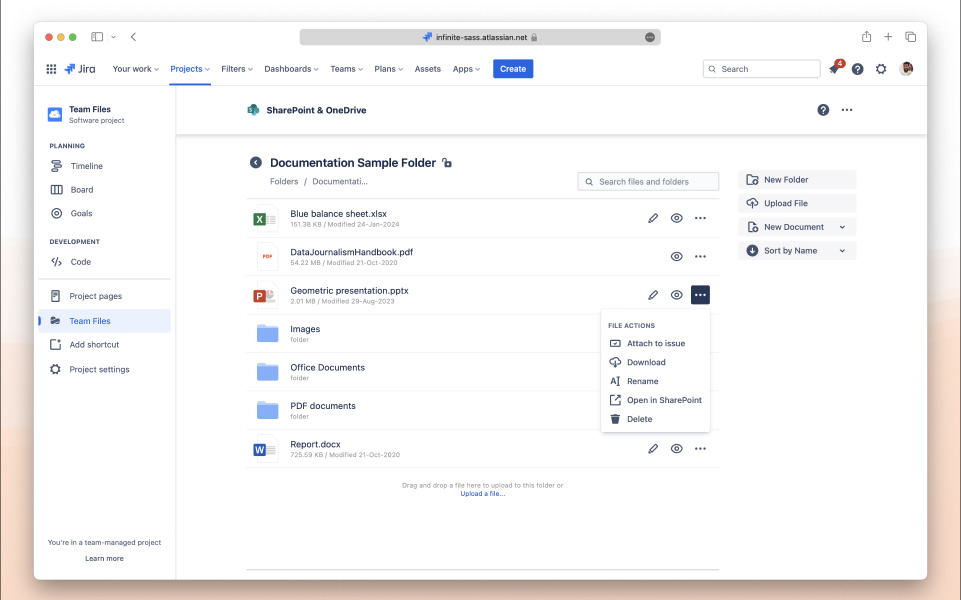Expand the Projects menu
This screenshot has height=600, width=961.
point(190,69)
